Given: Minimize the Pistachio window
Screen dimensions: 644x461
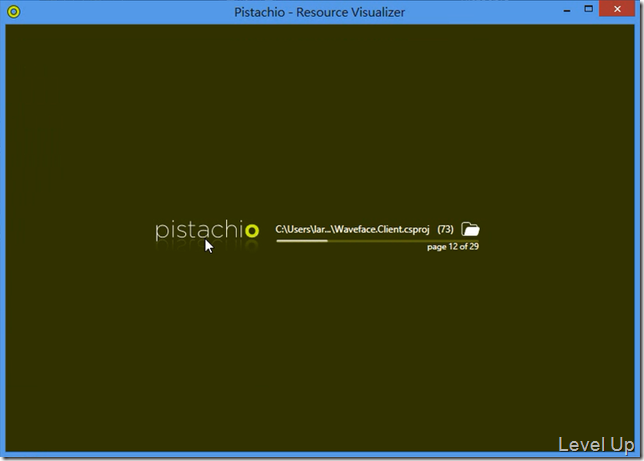Looking at the screenshot, I should pyautogui.click(x=567, y=11).
